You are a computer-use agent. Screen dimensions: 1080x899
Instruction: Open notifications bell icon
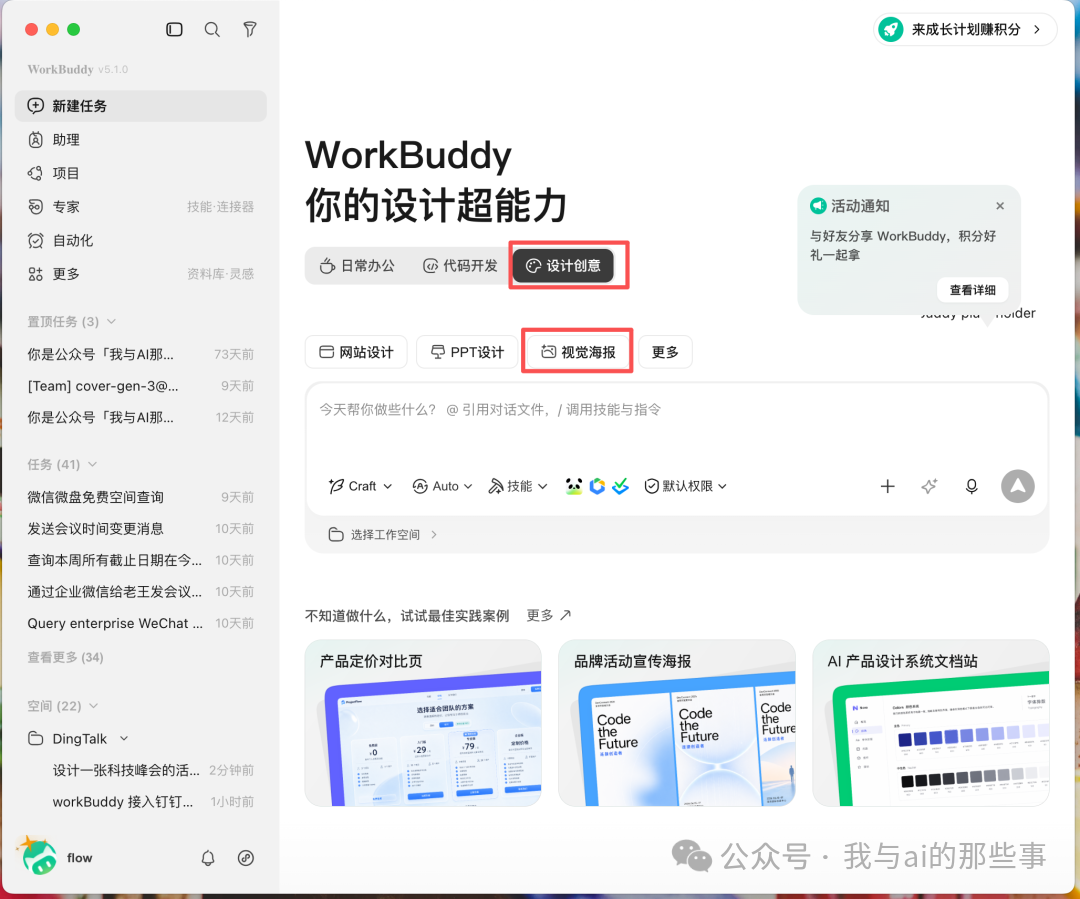pos(208,858)
